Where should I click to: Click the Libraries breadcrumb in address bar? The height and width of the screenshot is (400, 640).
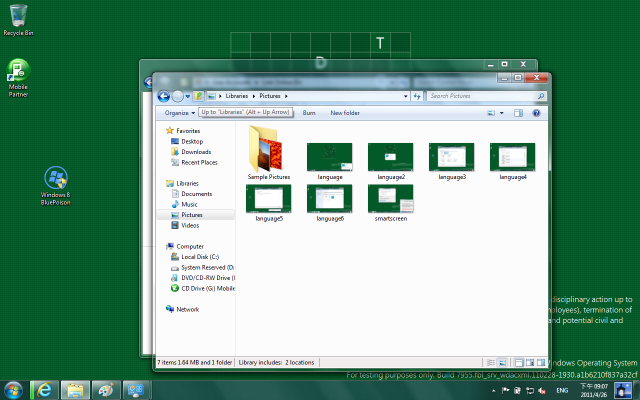click(237, 96)
